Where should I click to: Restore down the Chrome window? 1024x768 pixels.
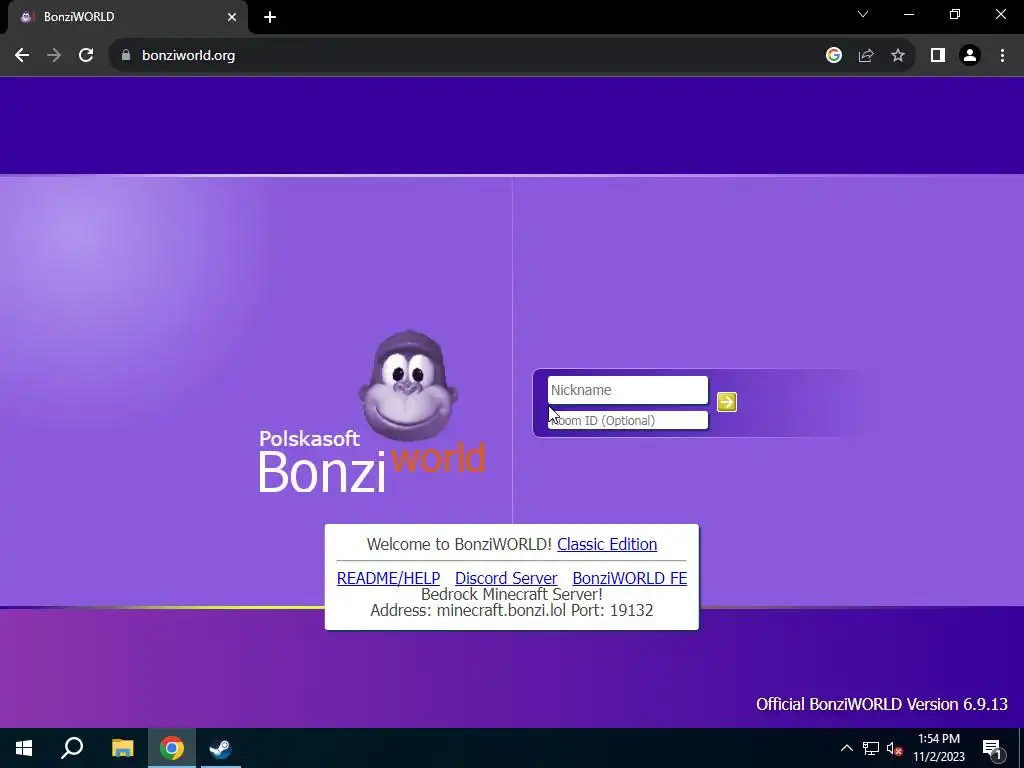[x=955, y=14]
